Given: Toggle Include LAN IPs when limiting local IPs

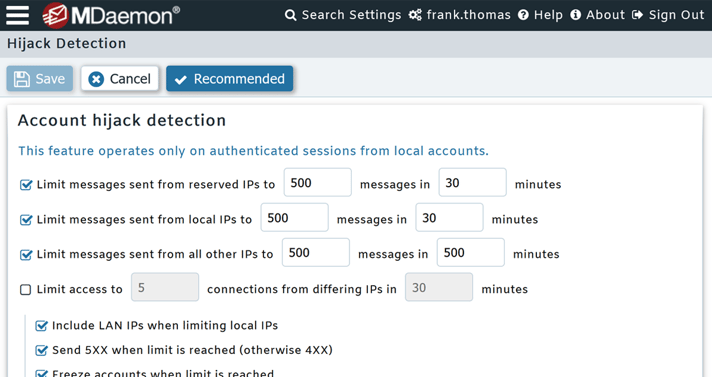Looking at the screenshot, I should (41, 326).
